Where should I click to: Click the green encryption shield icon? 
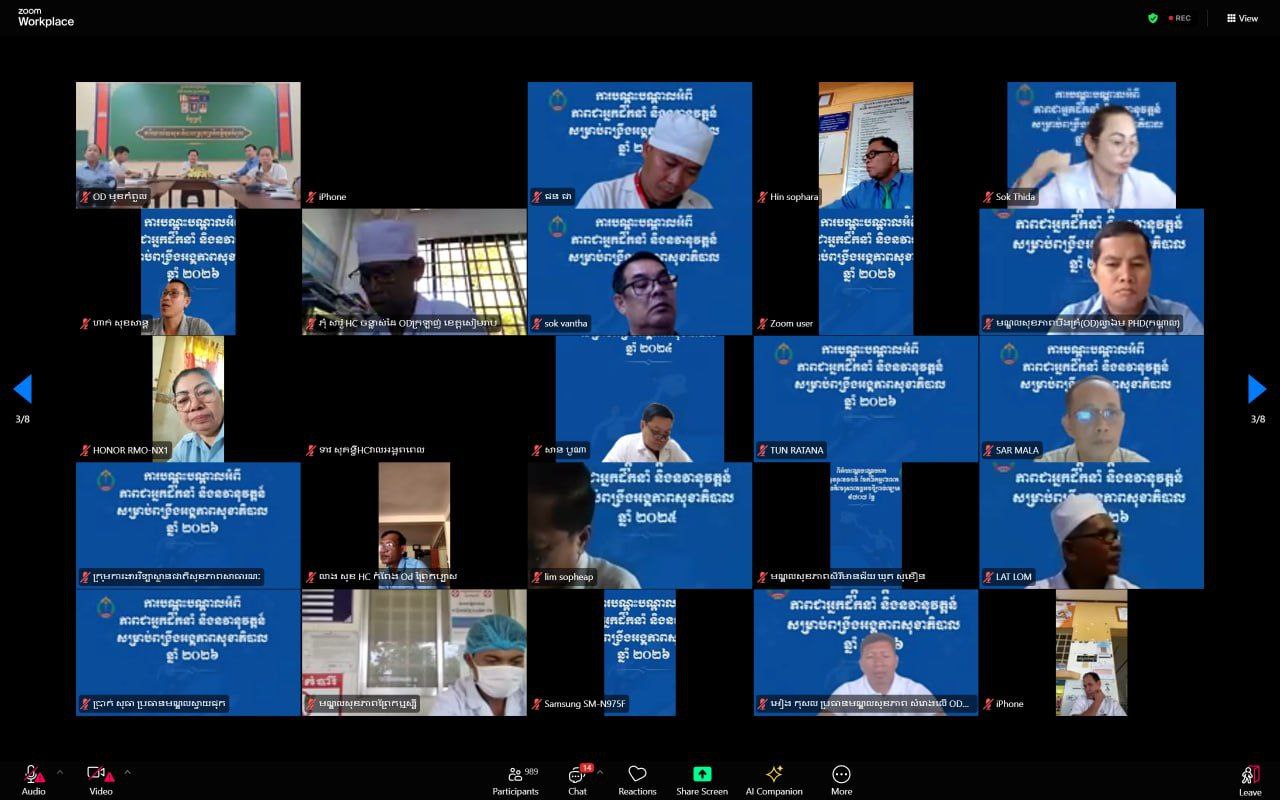point(1153,18)
